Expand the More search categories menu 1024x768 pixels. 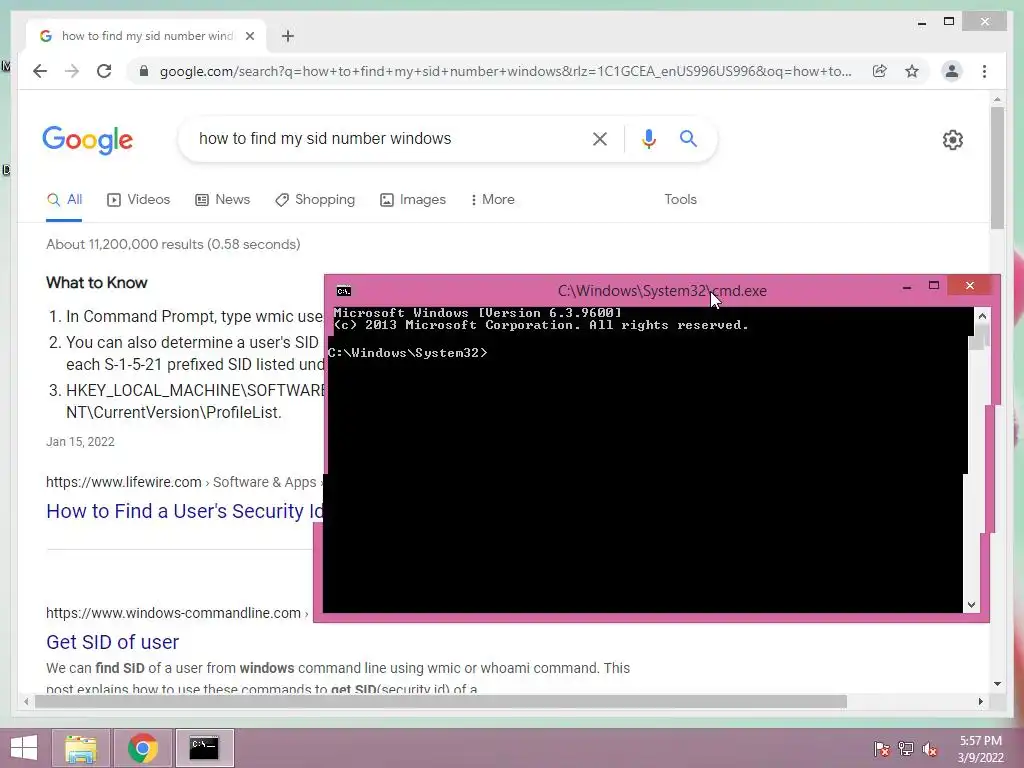tap(492, 200)
